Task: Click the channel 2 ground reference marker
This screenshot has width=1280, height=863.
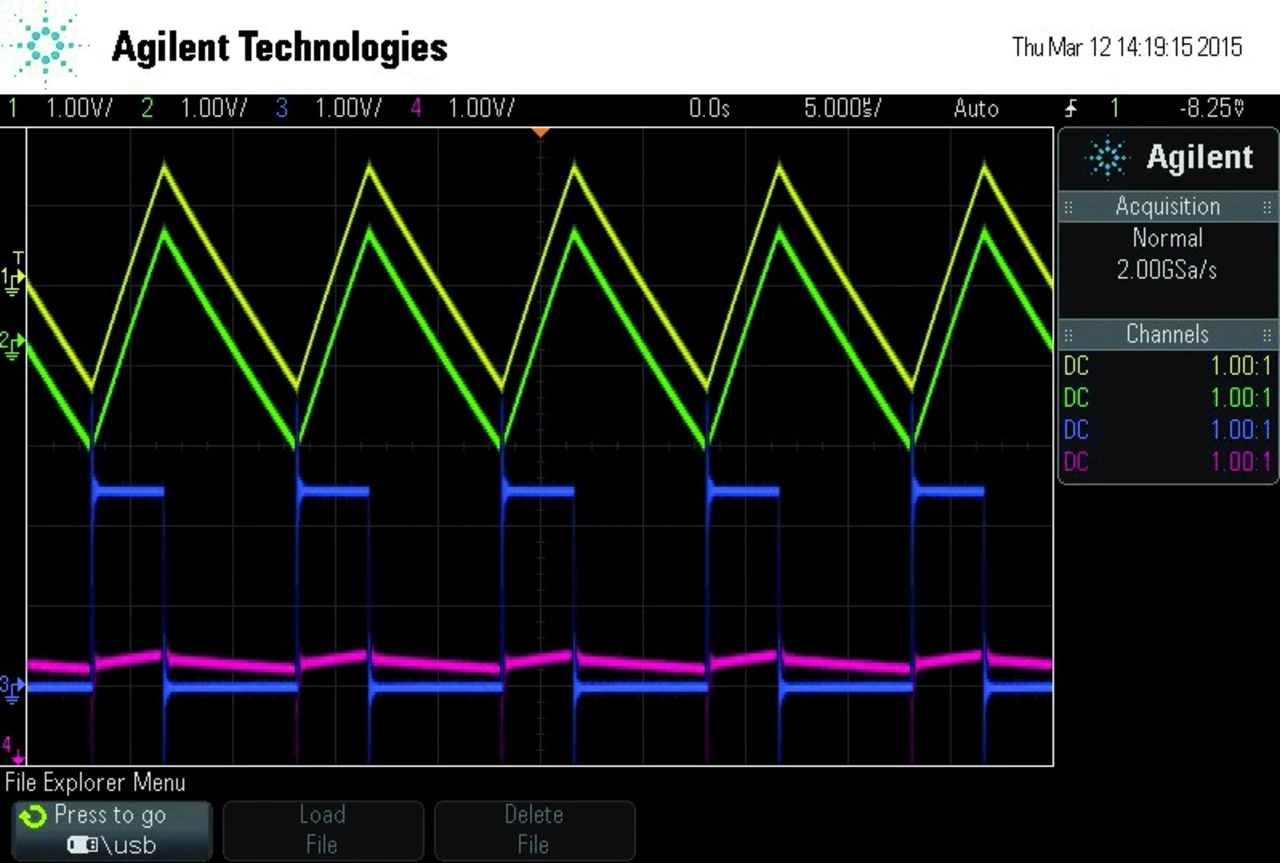Action: click(x=13, y=346)
